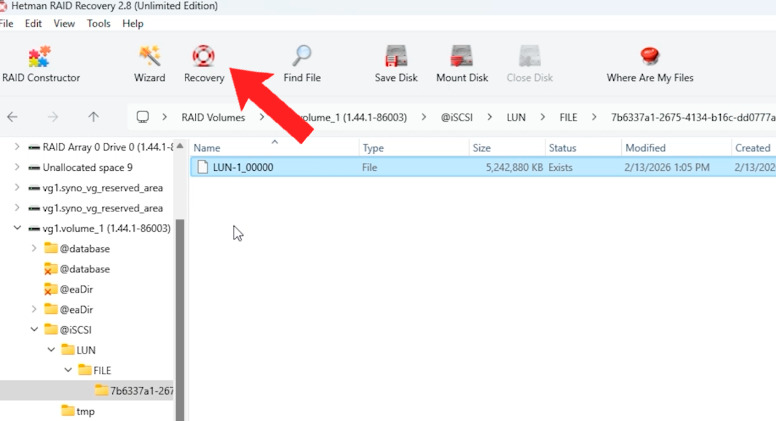
Task: Sort by Type column header
Action: [x=414, y=147]
